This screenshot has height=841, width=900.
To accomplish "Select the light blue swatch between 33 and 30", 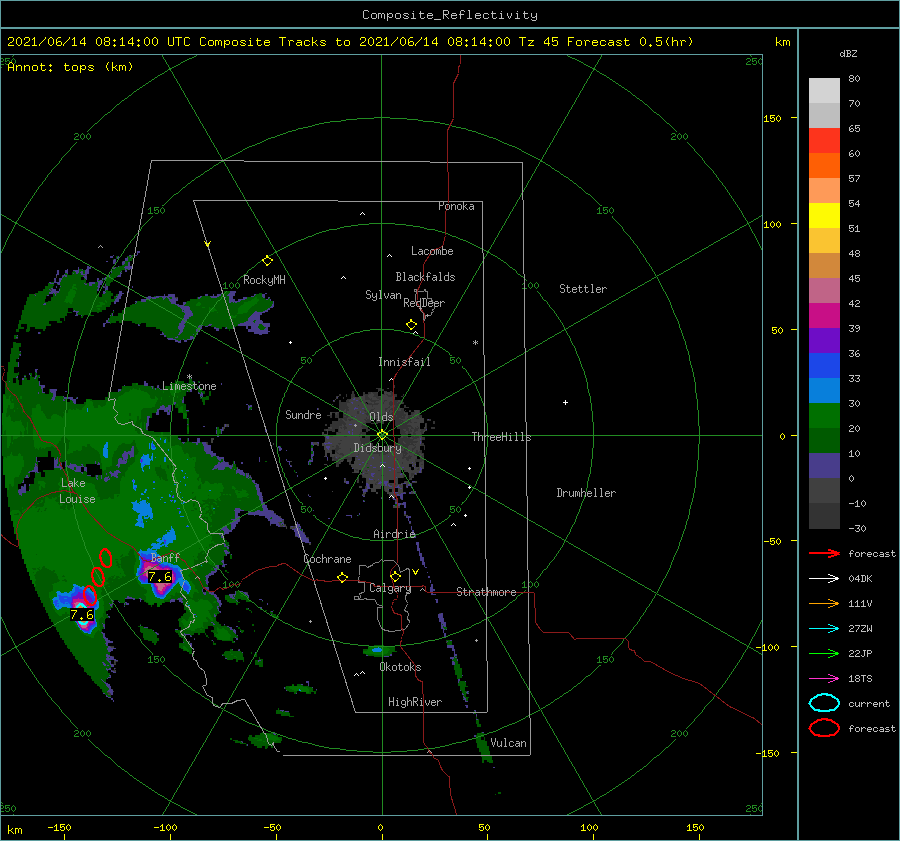I will 824,390.
